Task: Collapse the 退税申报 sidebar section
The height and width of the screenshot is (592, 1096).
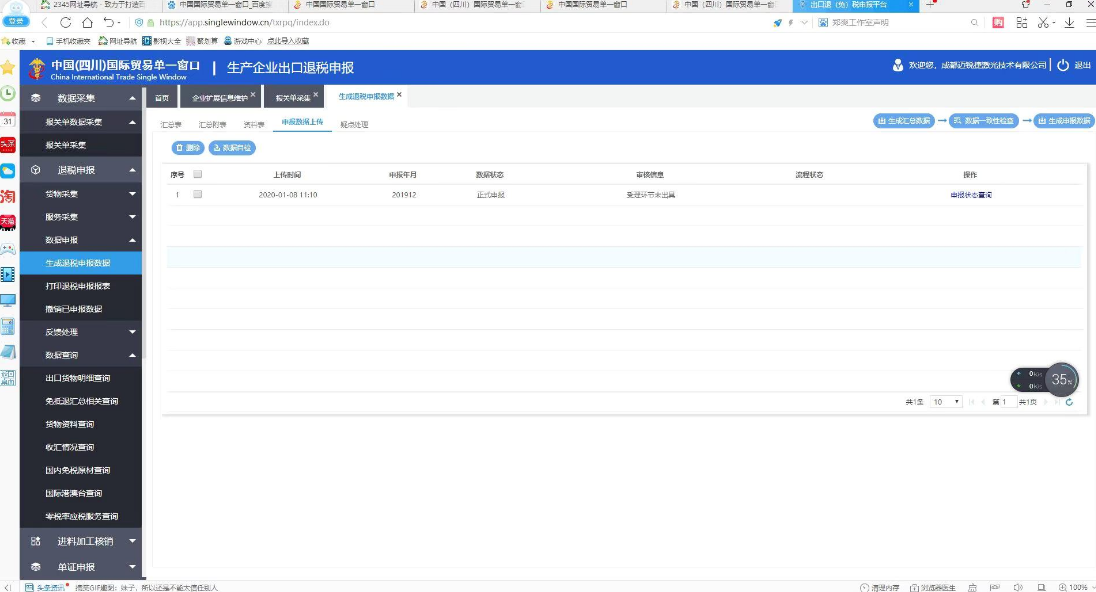Action: 132,170
